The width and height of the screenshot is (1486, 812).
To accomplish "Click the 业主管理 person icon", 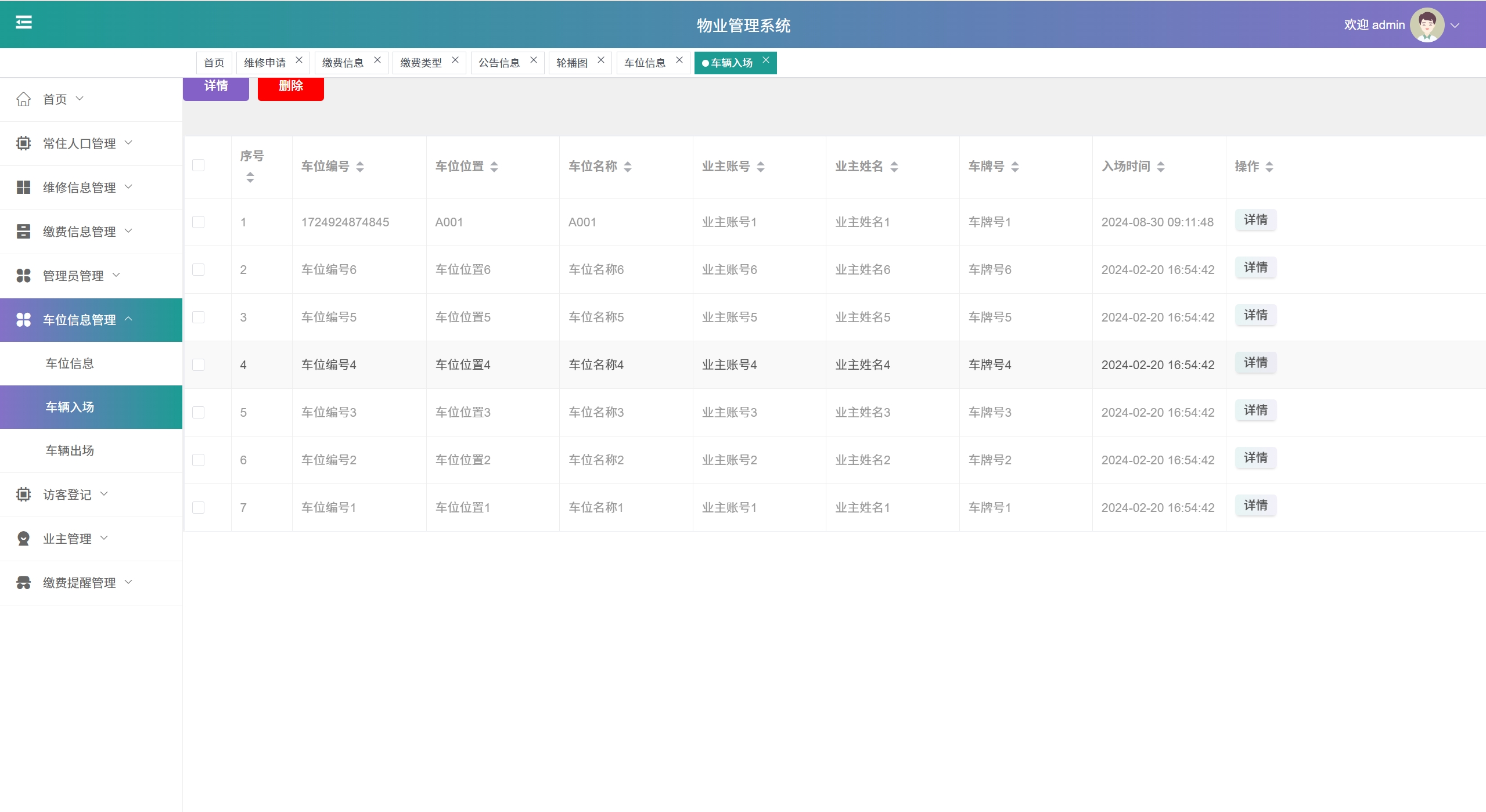I will pos(23,539).
